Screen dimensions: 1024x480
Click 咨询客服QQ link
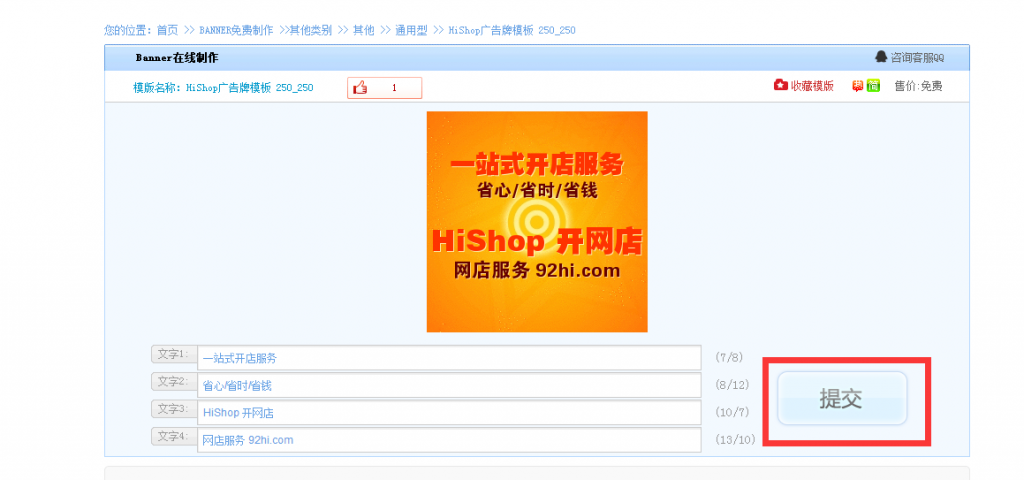coord(918,57)
